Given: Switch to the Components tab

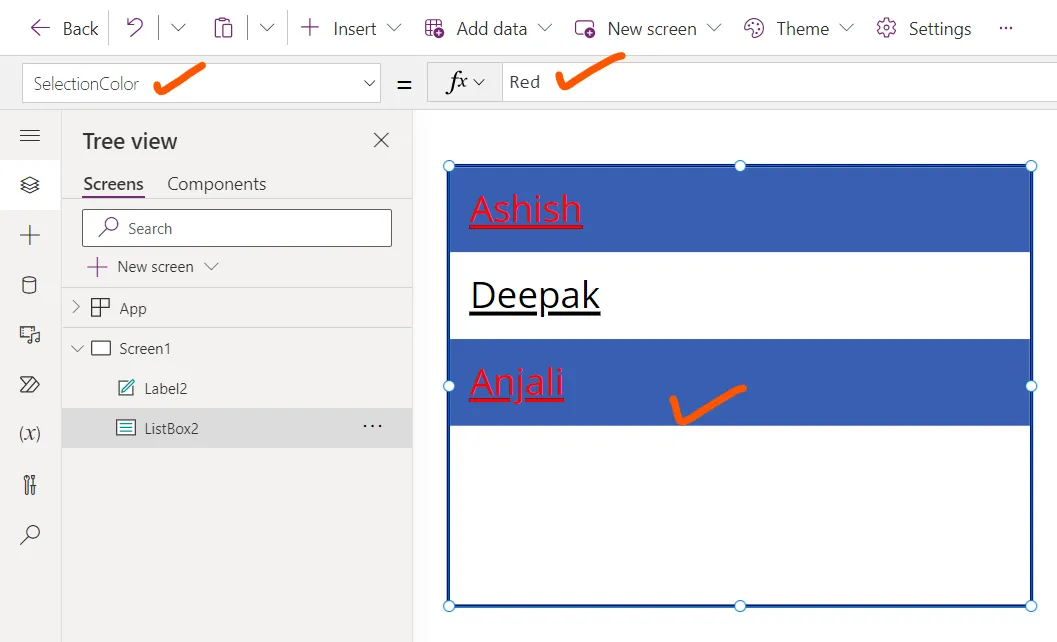Looking at the screenshot, I should (x=216, y=184).
